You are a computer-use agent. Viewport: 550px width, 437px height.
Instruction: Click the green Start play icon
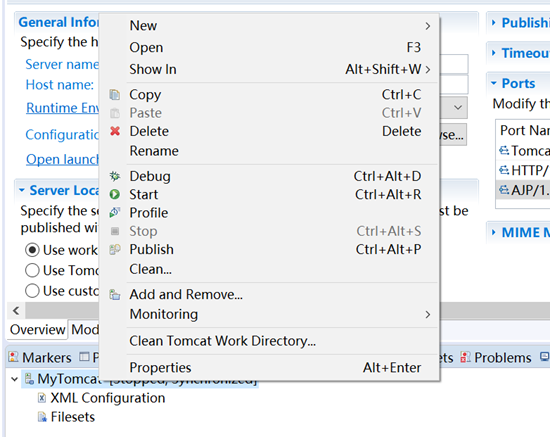coord(114,194)
